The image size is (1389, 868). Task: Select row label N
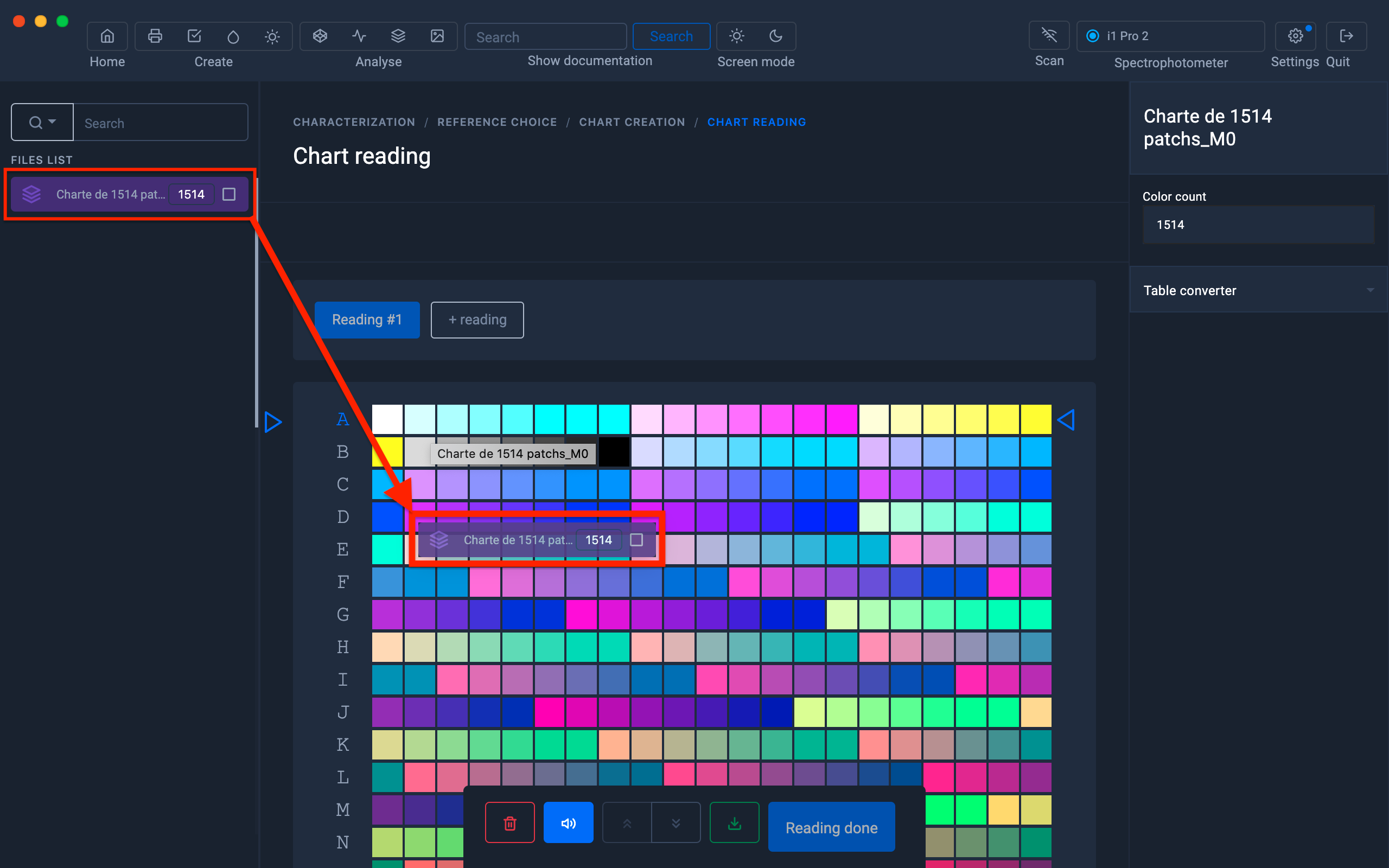pyautogui.click(x=343, y=842)
